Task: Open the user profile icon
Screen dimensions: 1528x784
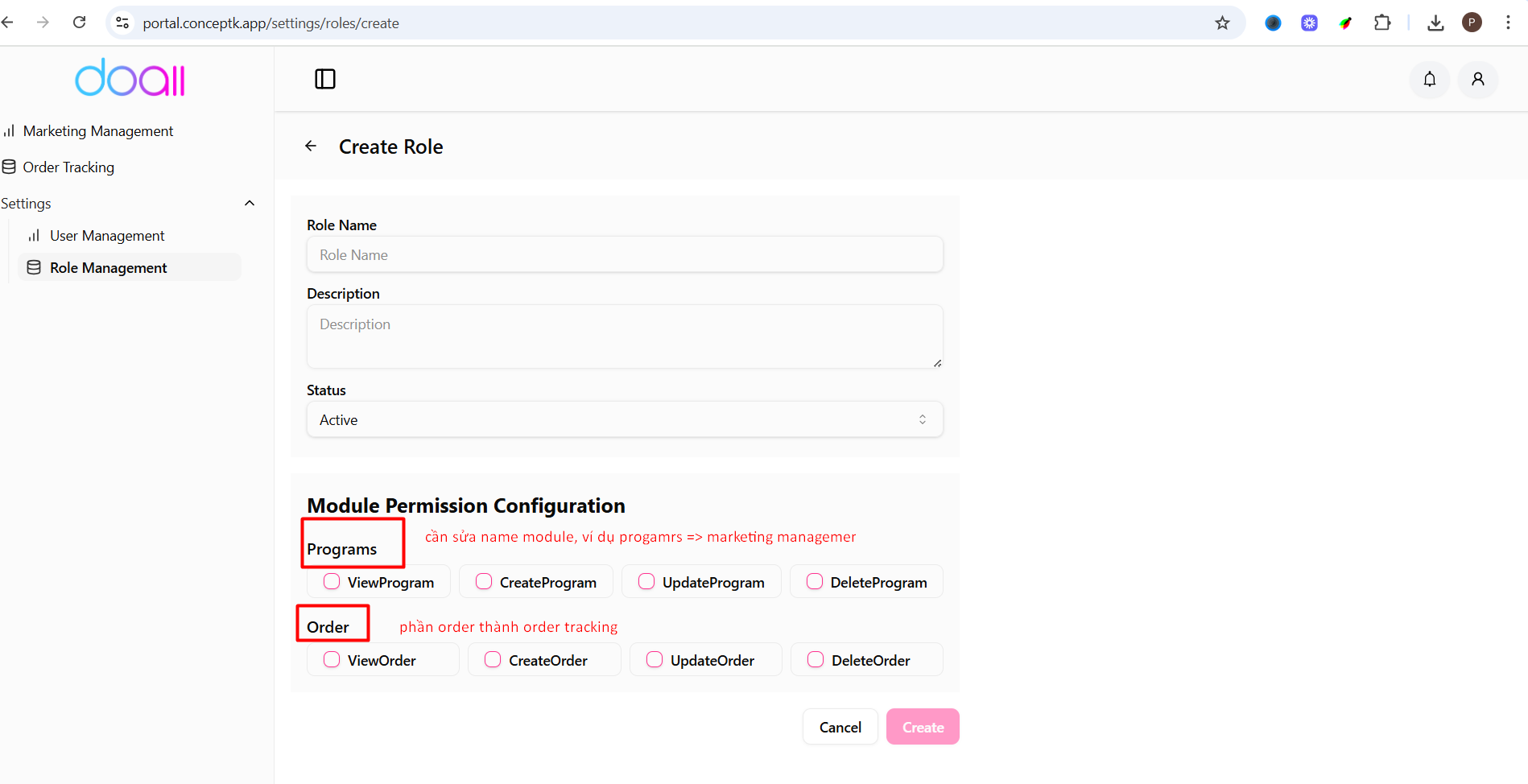Action: pyautogui.click(x=1477, y=79)
